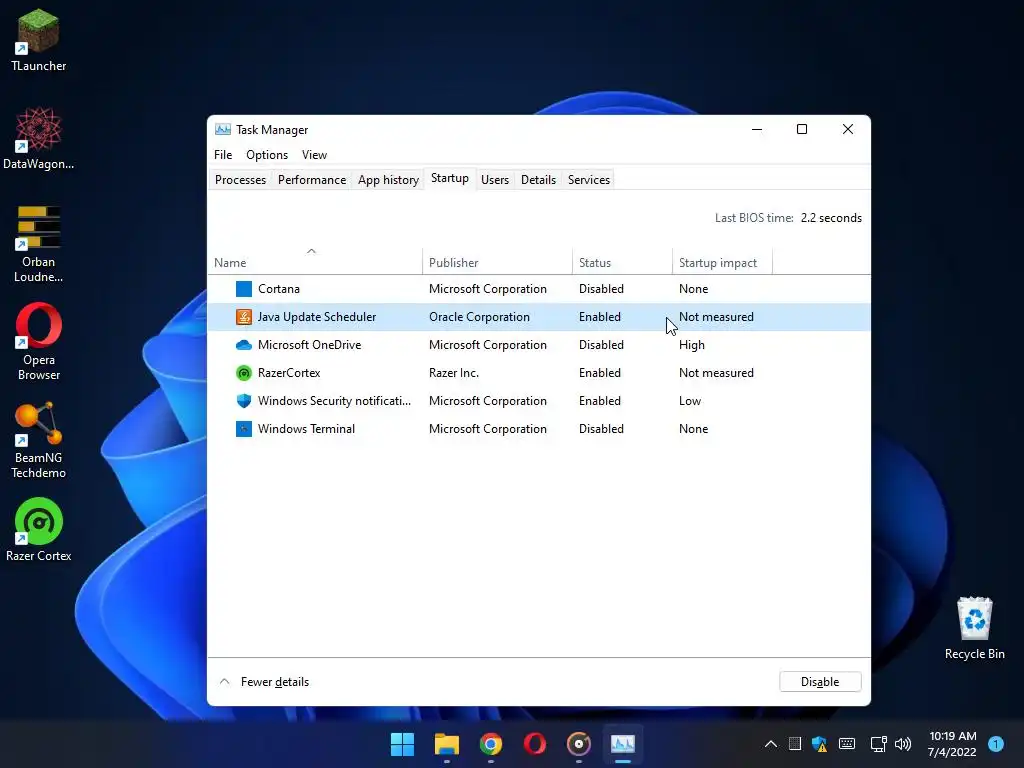The width and height of the screenshot is (1024, 768).
Task: Minimize the Task Manager window
Action: click(x=757, y=129)
